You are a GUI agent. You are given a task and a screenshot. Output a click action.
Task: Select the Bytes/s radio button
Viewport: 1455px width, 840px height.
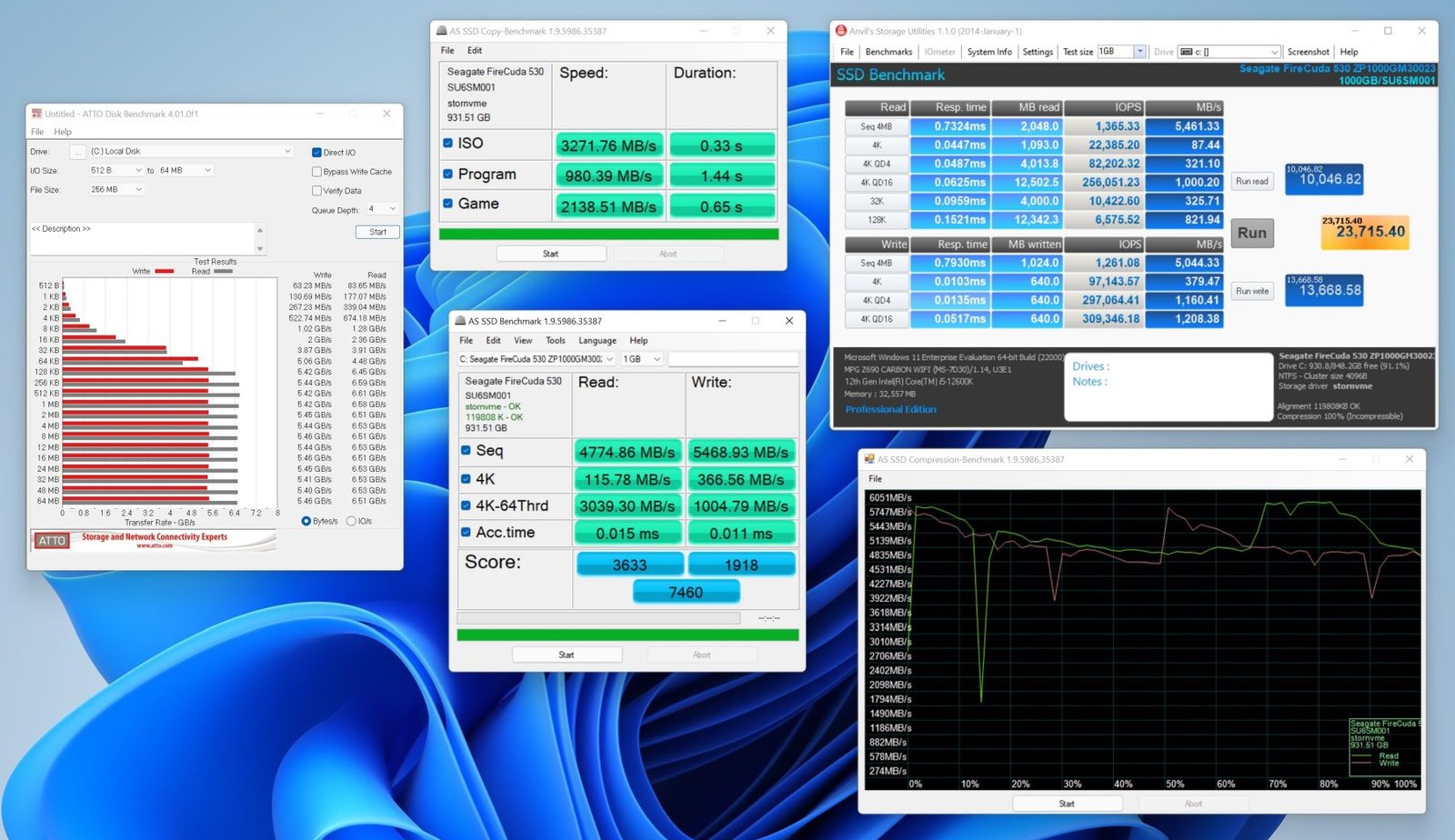pos(306,521)
